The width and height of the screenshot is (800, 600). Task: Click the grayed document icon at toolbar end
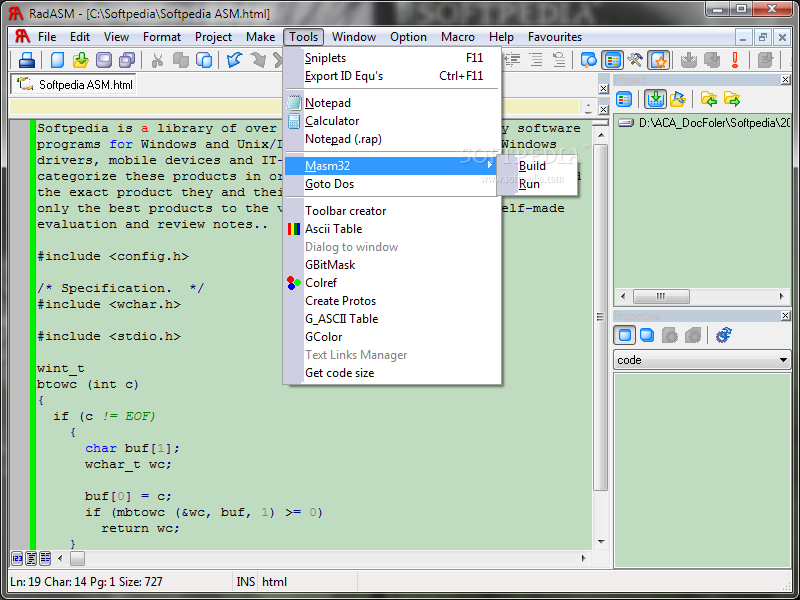765,60
